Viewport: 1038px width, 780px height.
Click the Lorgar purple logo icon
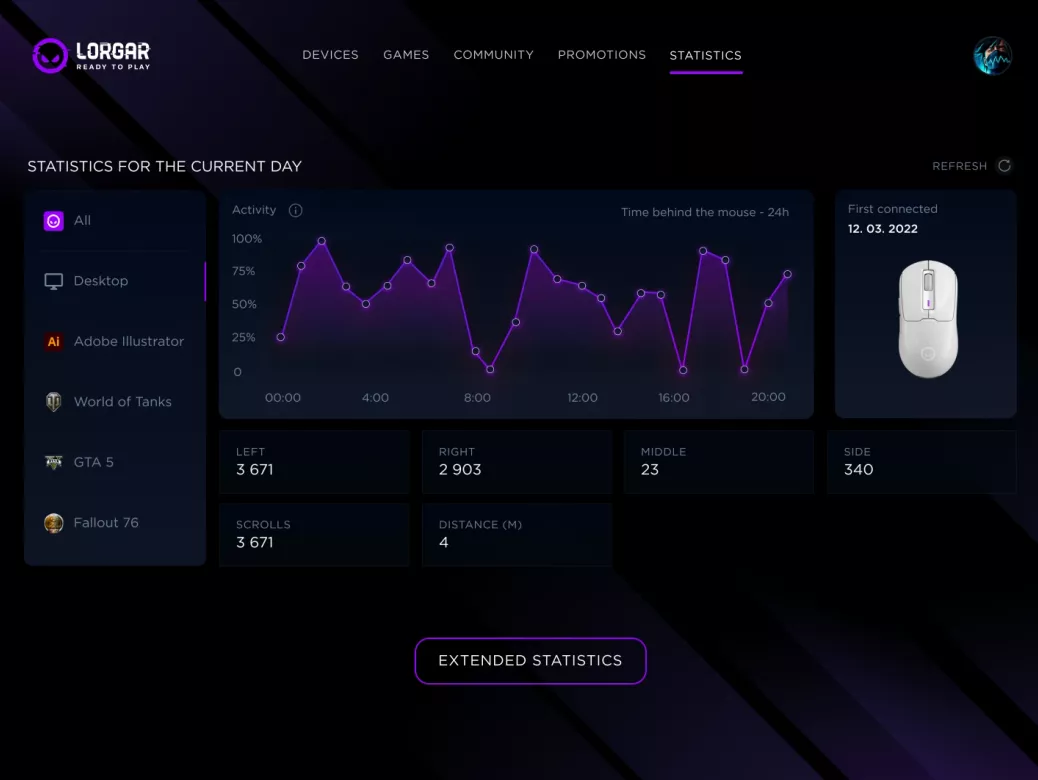[50, 56]
